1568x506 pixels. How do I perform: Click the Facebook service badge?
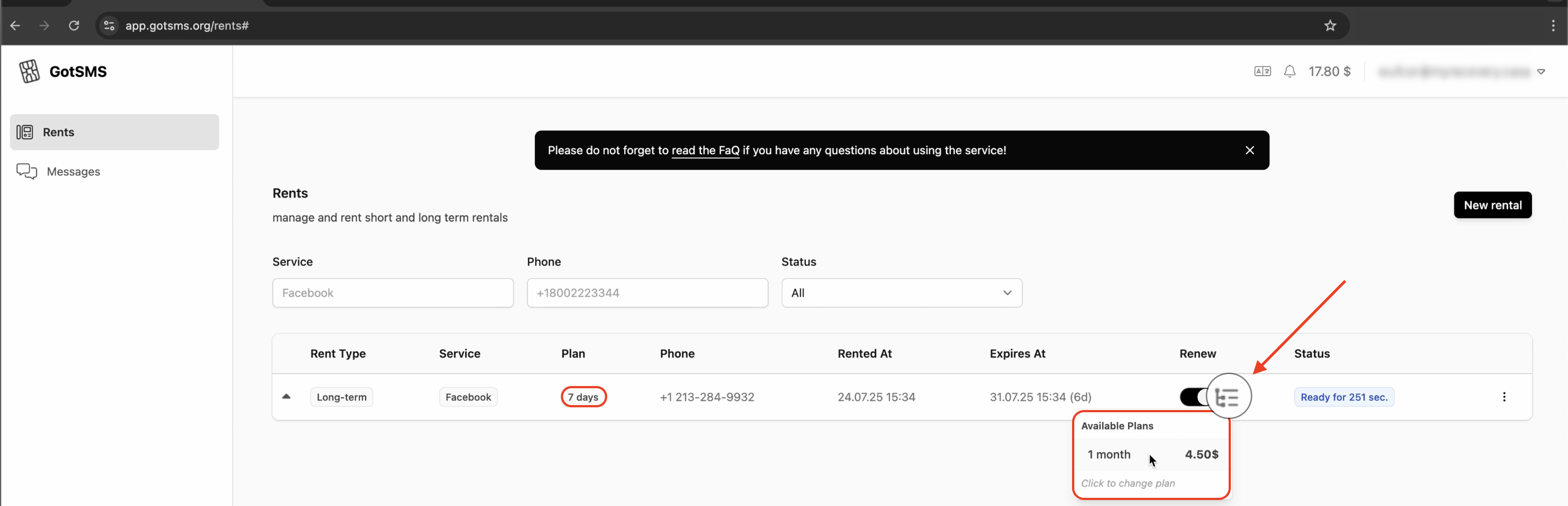coord(468,397)
